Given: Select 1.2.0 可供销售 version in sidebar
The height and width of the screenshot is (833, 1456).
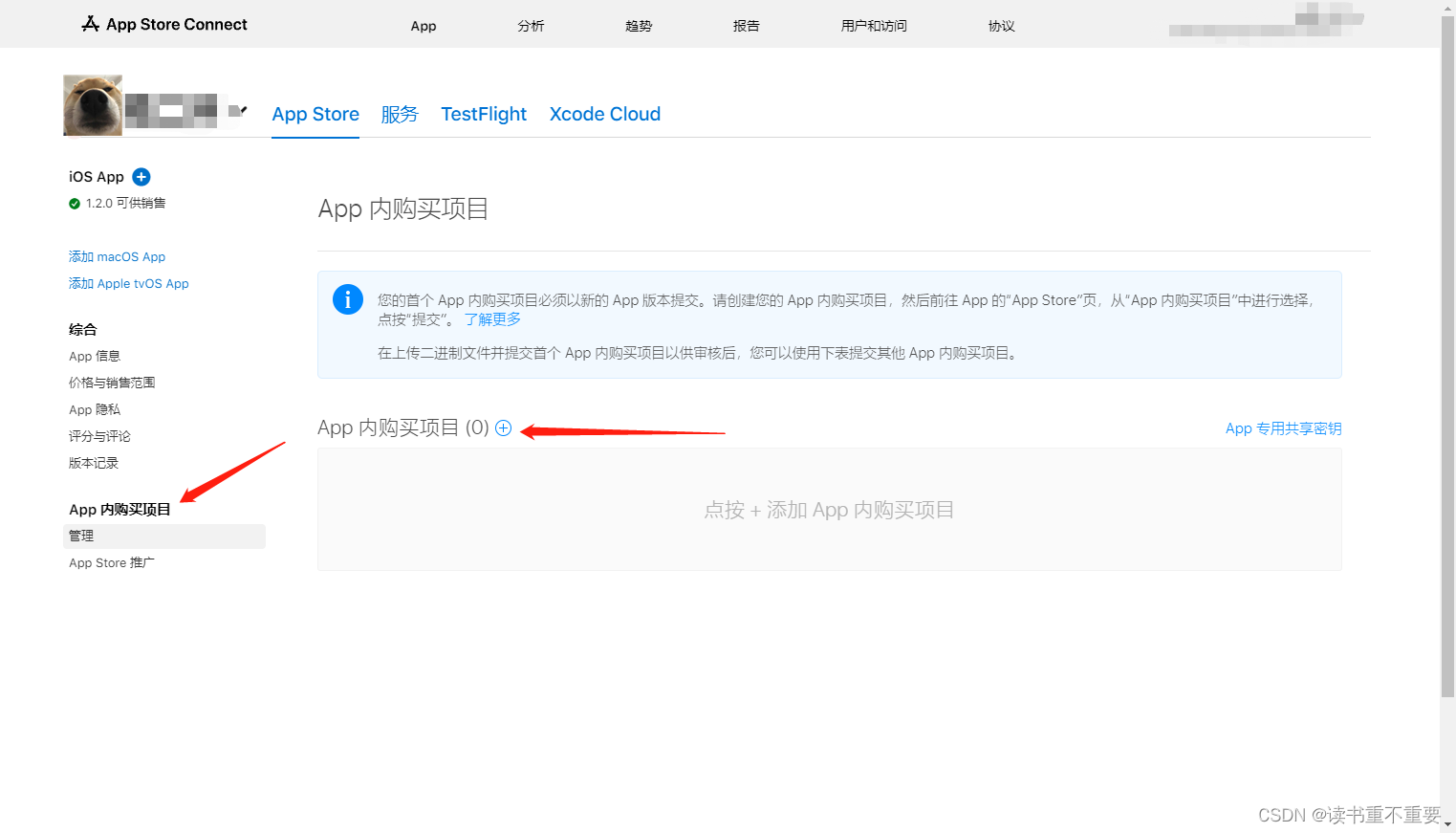Looking at the screenshot, I should 125,204.
